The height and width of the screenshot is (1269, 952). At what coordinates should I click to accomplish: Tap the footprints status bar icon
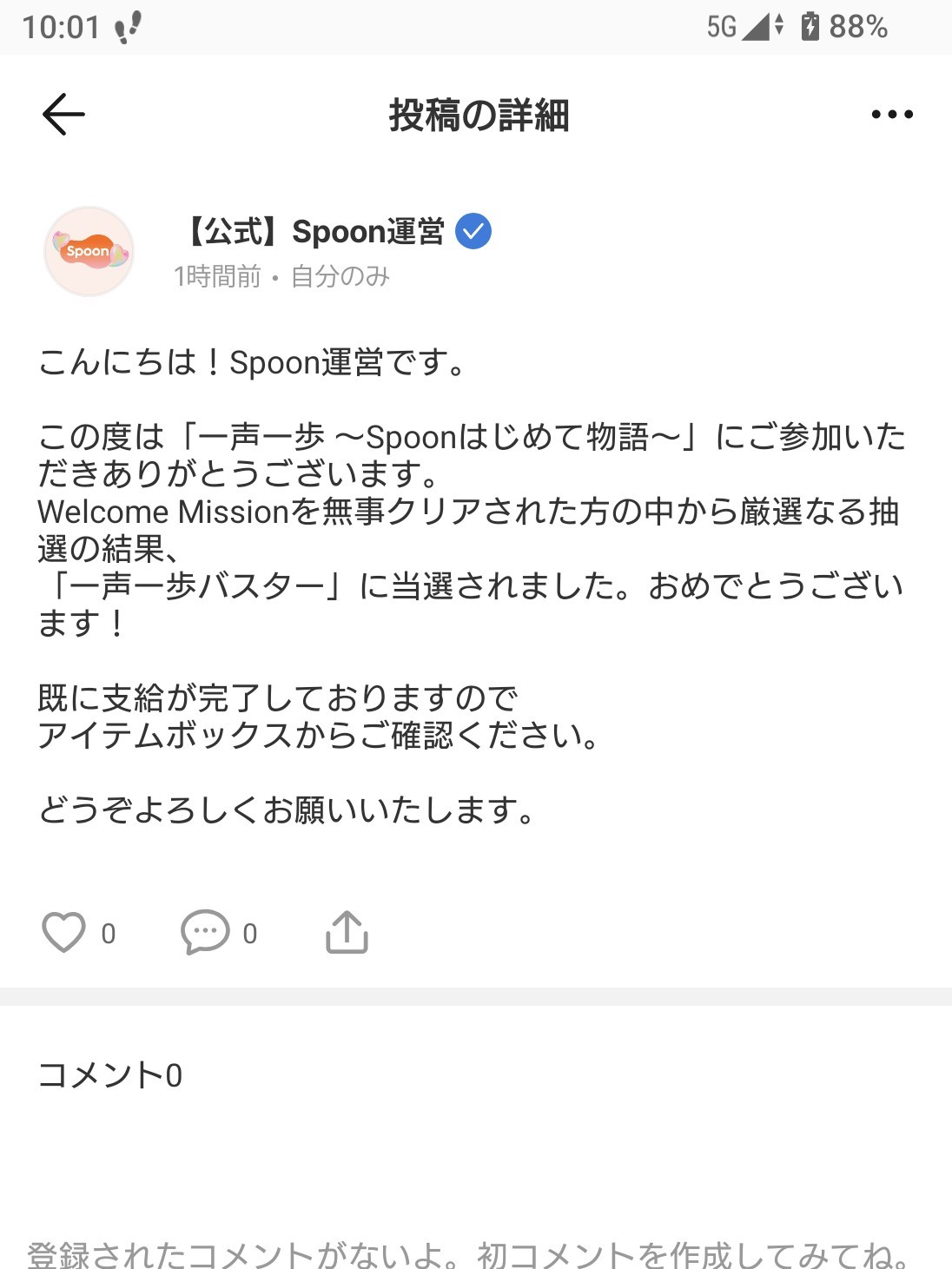pos(129,27)
